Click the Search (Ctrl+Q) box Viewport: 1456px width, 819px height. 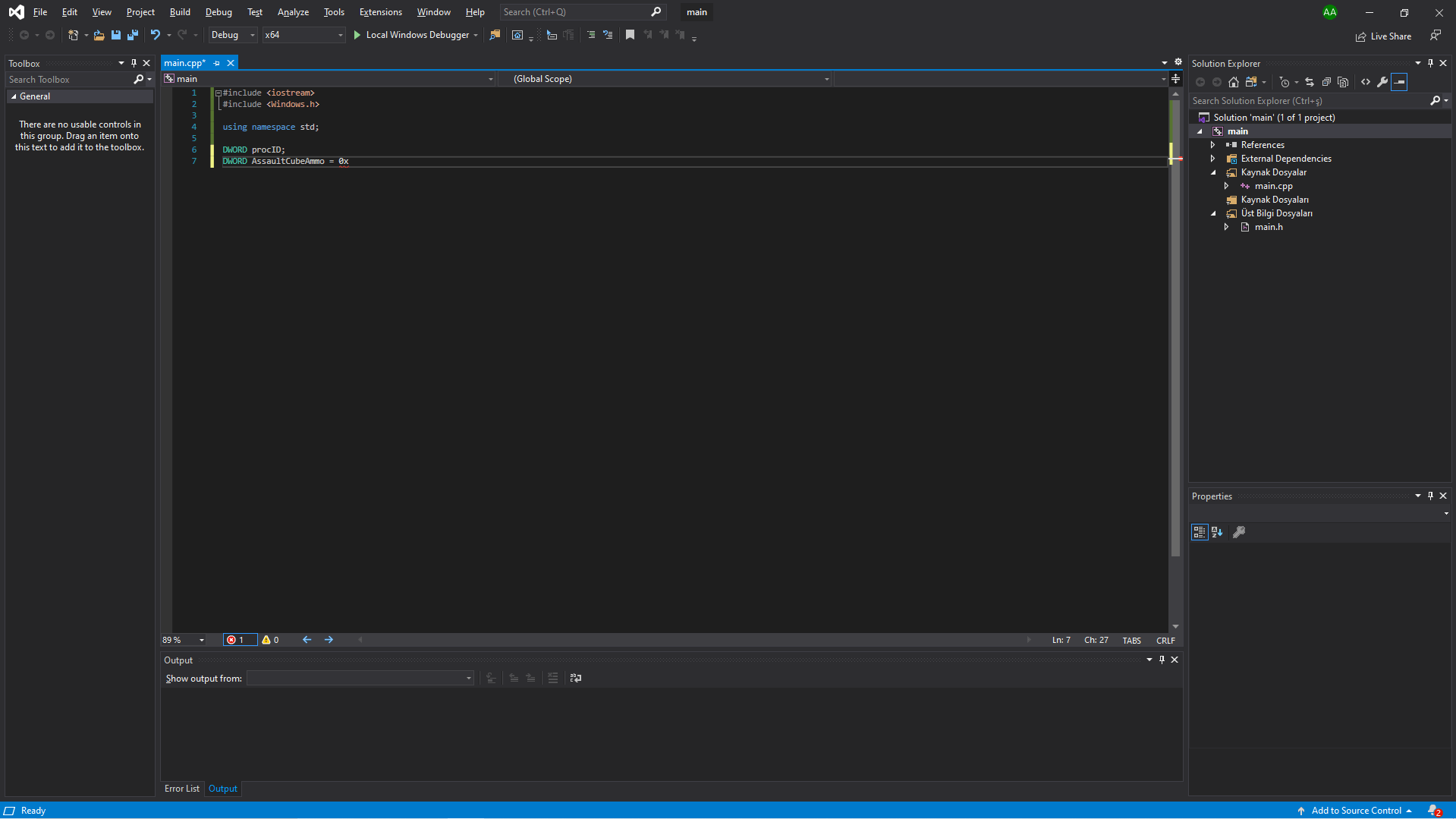(x=583, y=12)
